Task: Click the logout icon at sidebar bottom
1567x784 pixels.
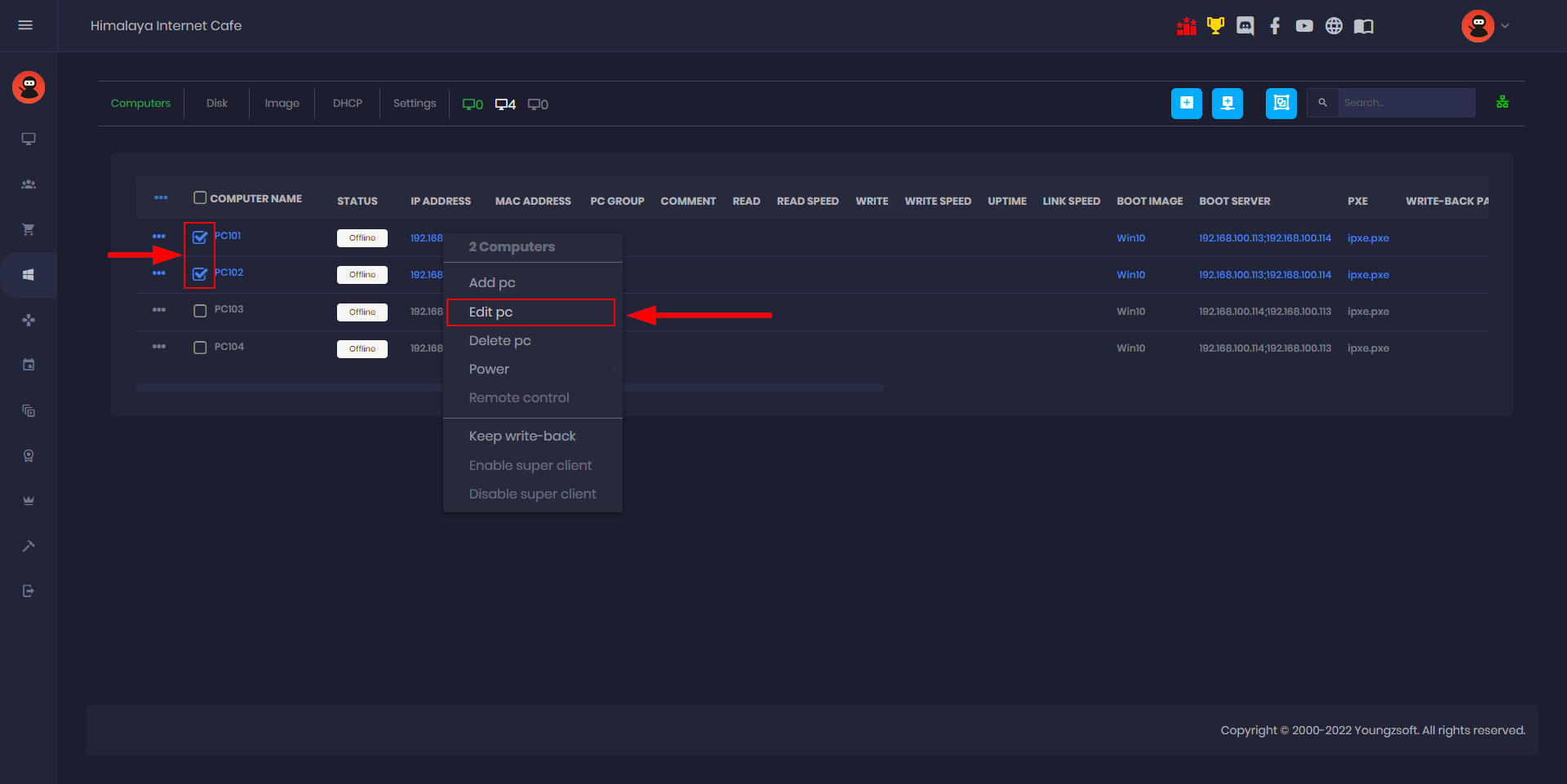Action: 28,591
